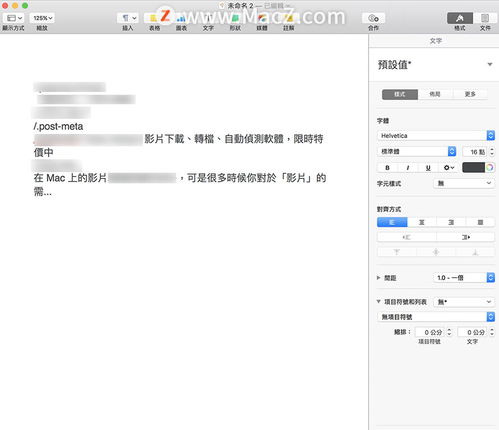Click the 合作 collaborate icon
499x430 pixels.
click(x=373, y=18)
